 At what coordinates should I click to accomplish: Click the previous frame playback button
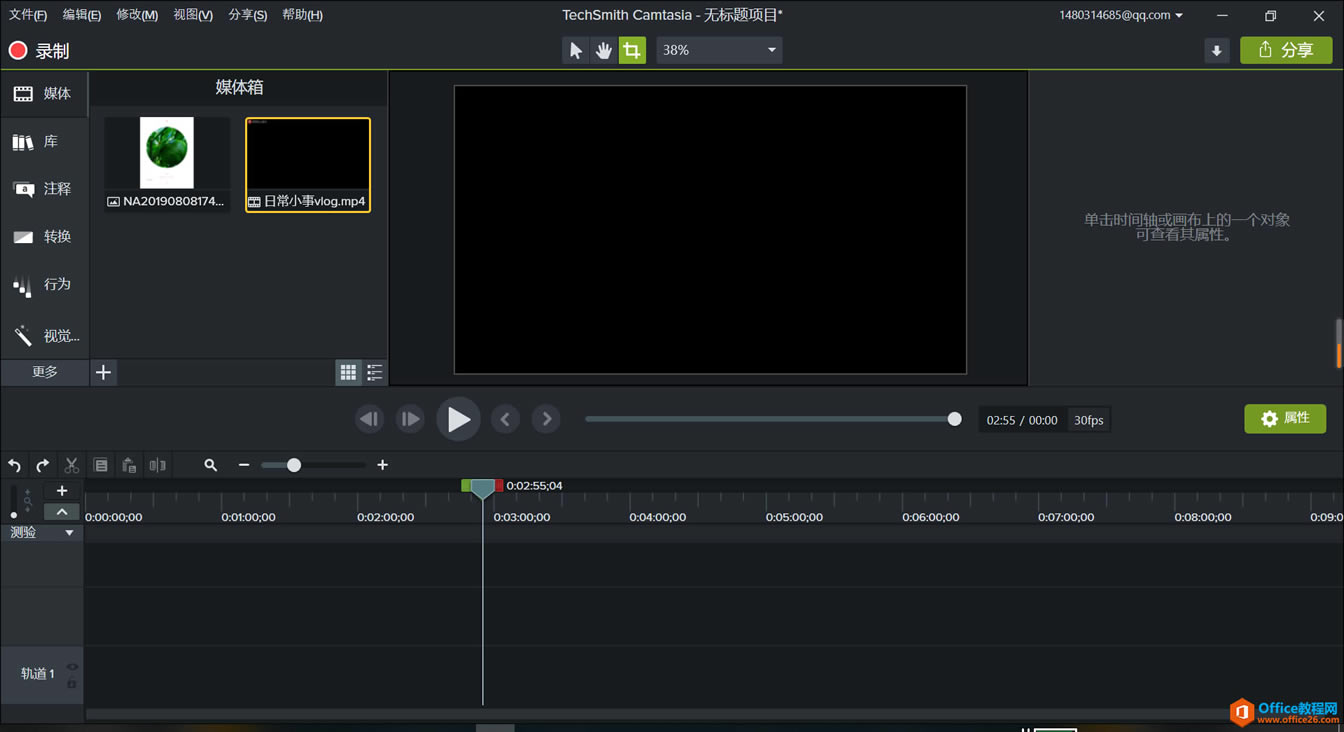pyautogui.click(x=369, y=419)
